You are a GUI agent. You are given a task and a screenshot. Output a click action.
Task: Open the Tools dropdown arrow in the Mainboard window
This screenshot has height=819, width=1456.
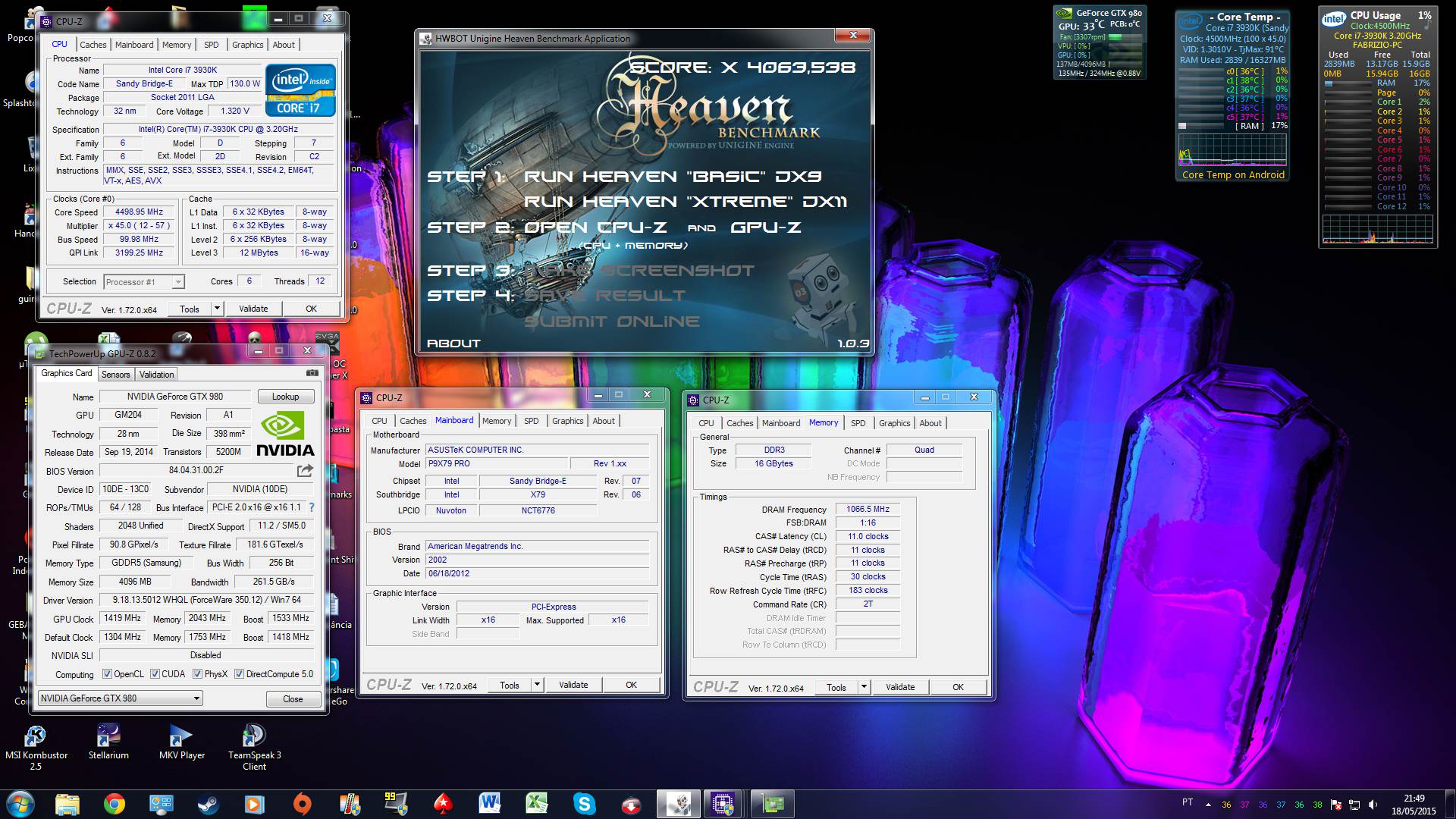click(537, 685)
